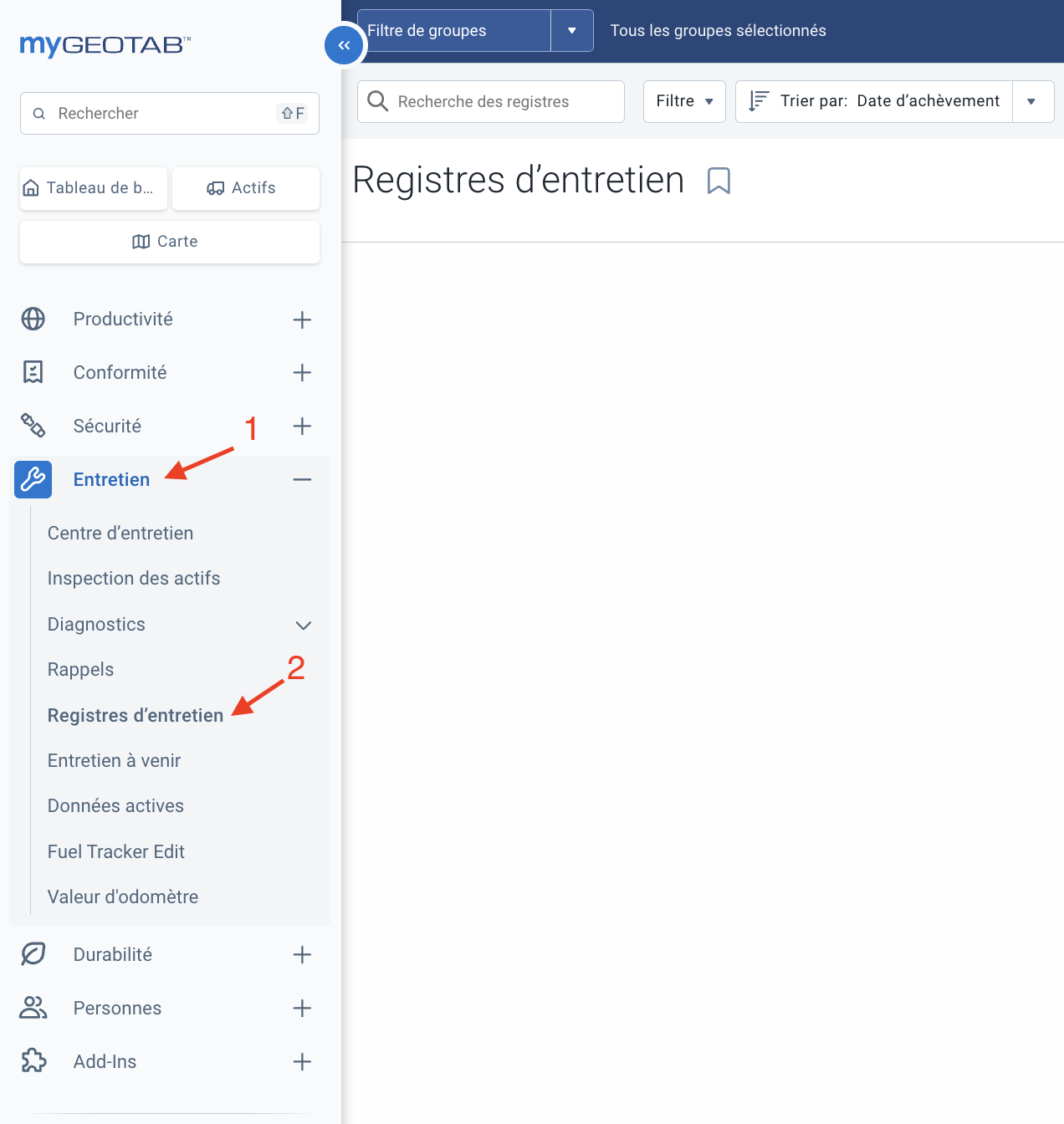Screen dimensions: 1064x1124
Task: Click the Filtre de groupes button
Action: point(454,31)
